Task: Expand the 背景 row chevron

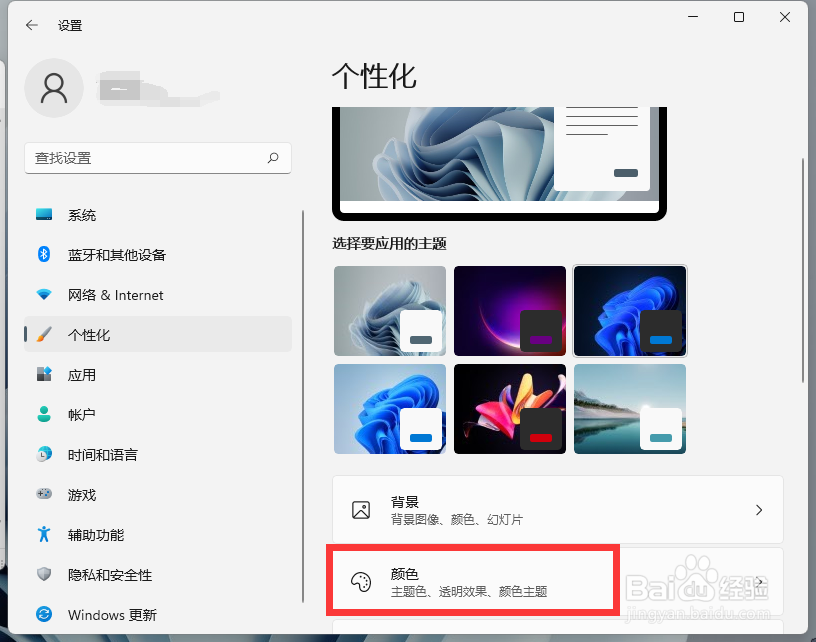Action: pos(759,510)
